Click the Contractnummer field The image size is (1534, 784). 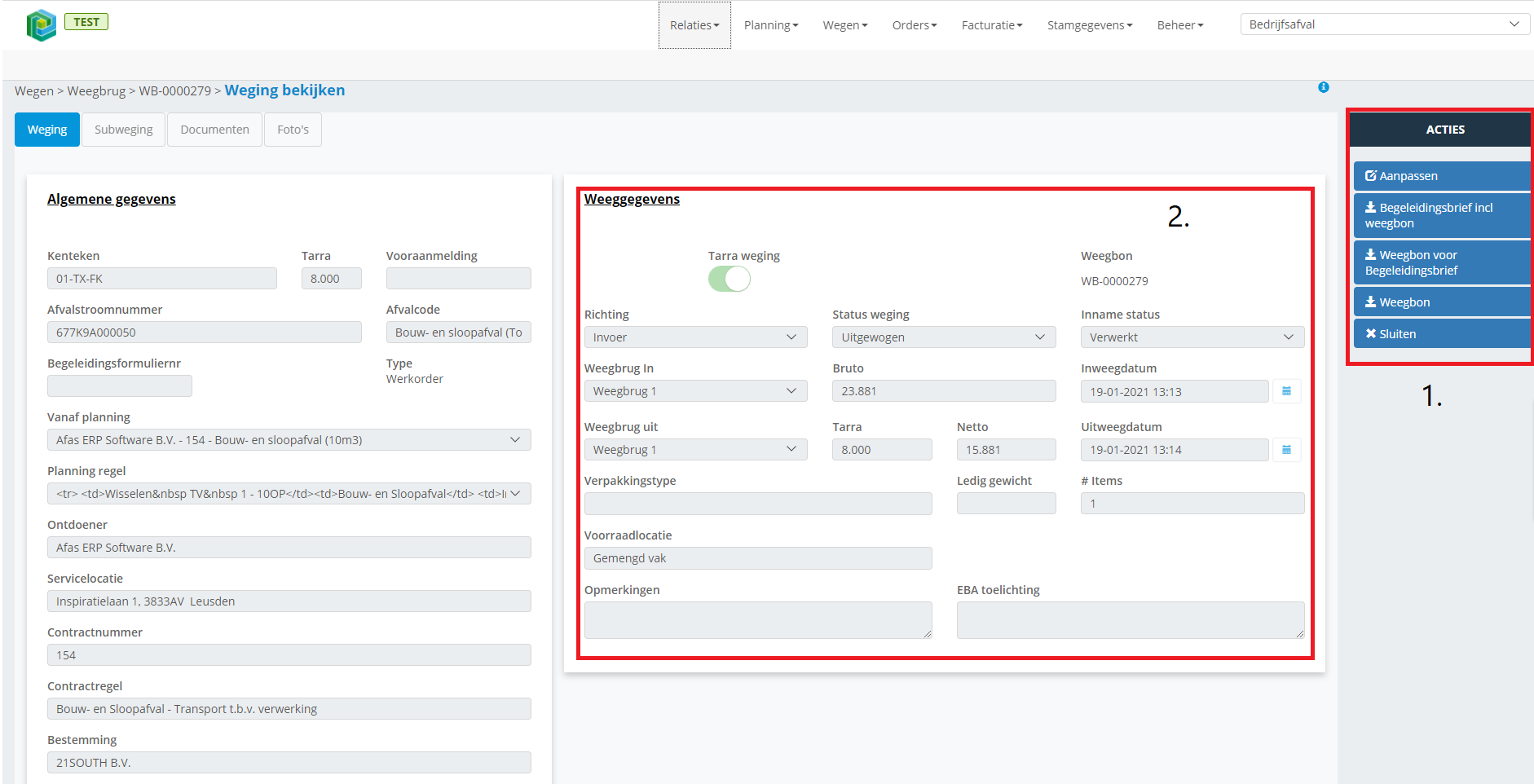tap(289, 655)
